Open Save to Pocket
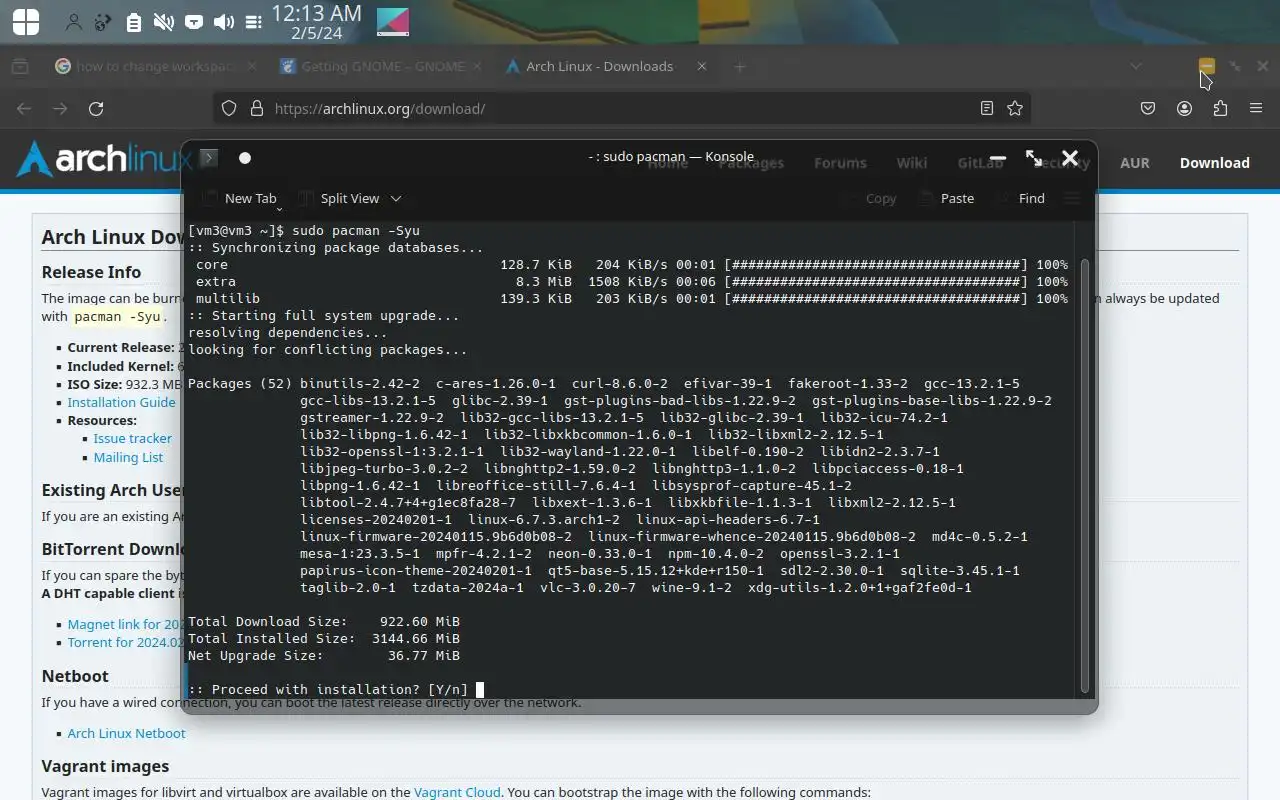Screen dimensions: 1280x800 (1148, 108)
